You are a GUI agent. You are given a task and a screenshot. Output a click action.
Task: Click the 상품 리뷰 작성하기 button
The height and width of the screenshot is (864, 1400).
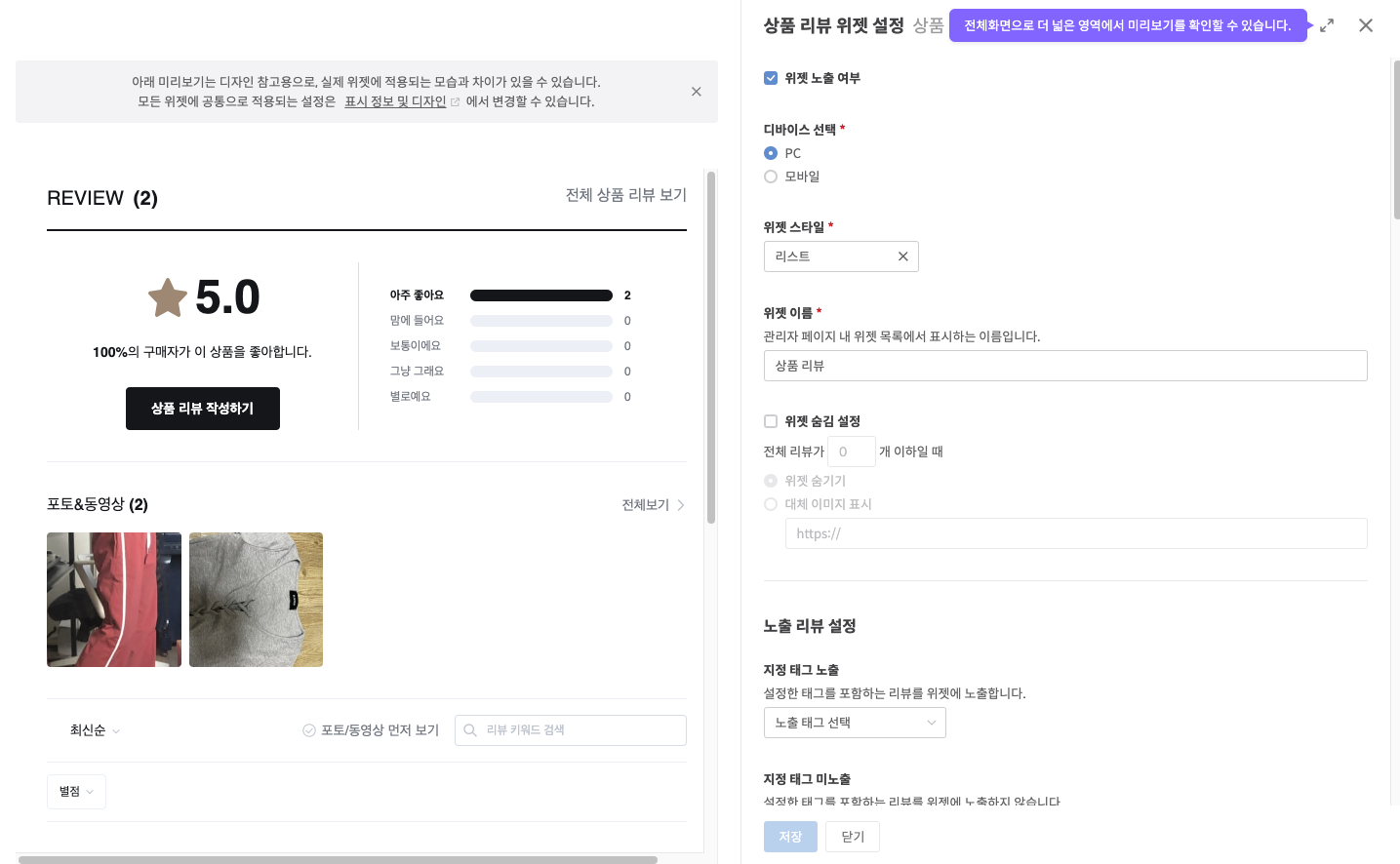point(203,409)
